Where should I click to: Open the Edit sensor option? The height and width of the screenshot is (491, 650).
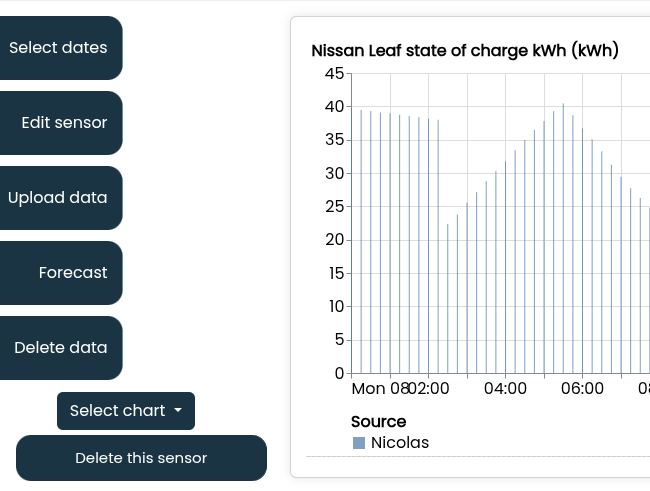[64, 123]
